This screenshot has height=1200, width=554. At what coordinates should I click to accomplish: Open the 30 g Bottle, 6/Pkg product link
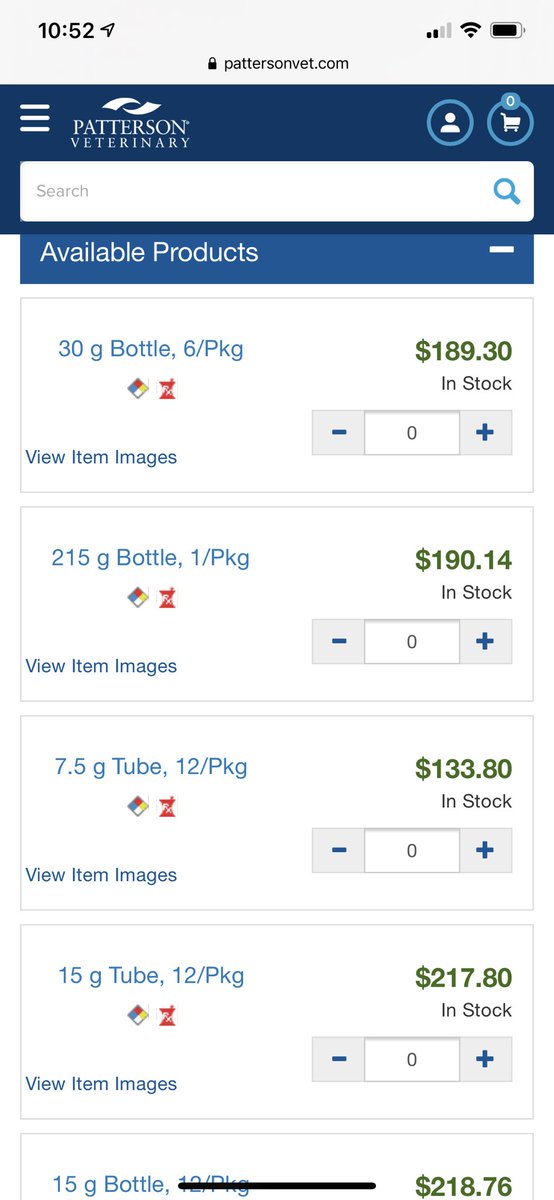(151, 349)
